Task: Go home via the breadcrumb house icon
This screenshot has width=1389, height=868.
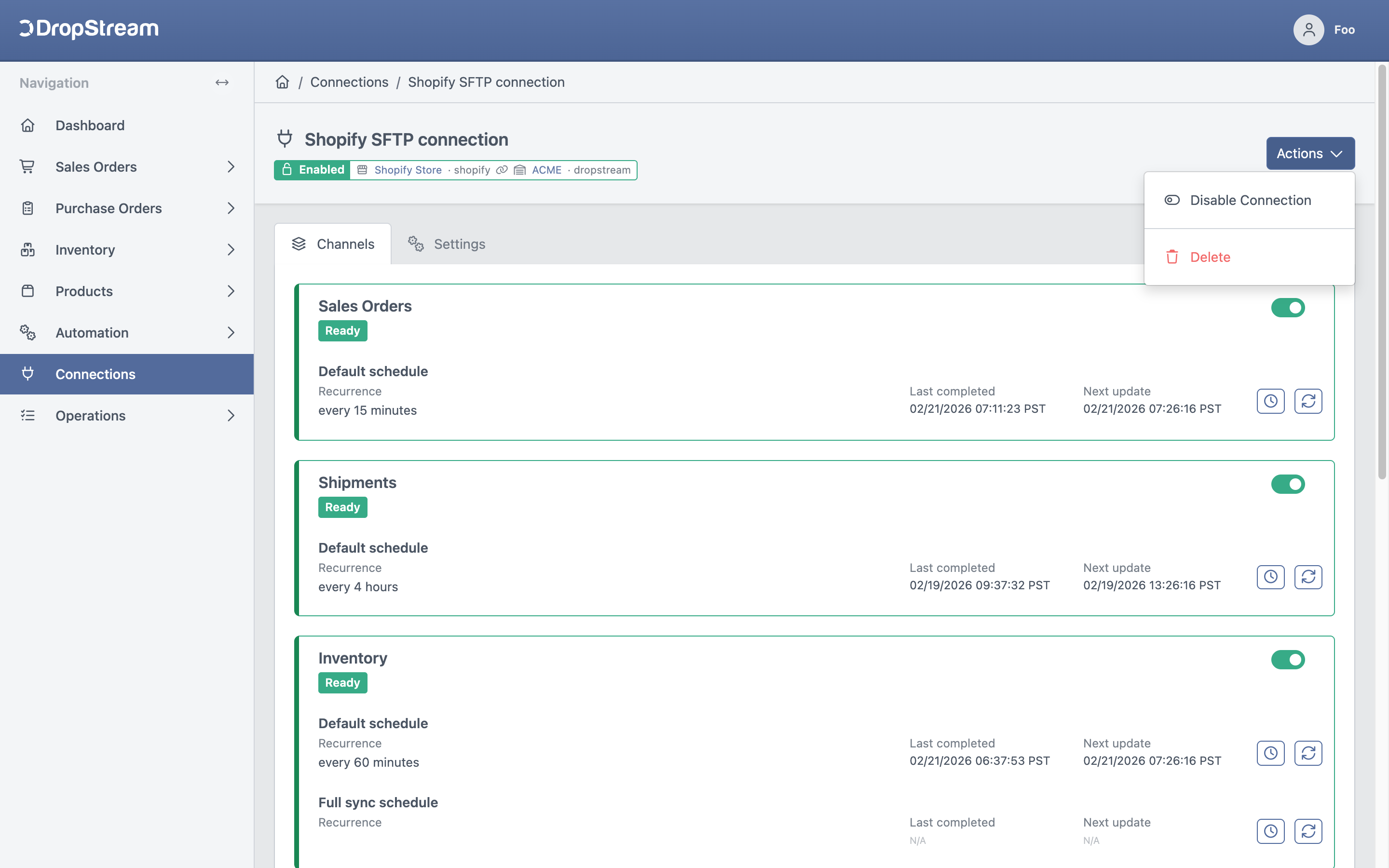Action: click(283, 82)
